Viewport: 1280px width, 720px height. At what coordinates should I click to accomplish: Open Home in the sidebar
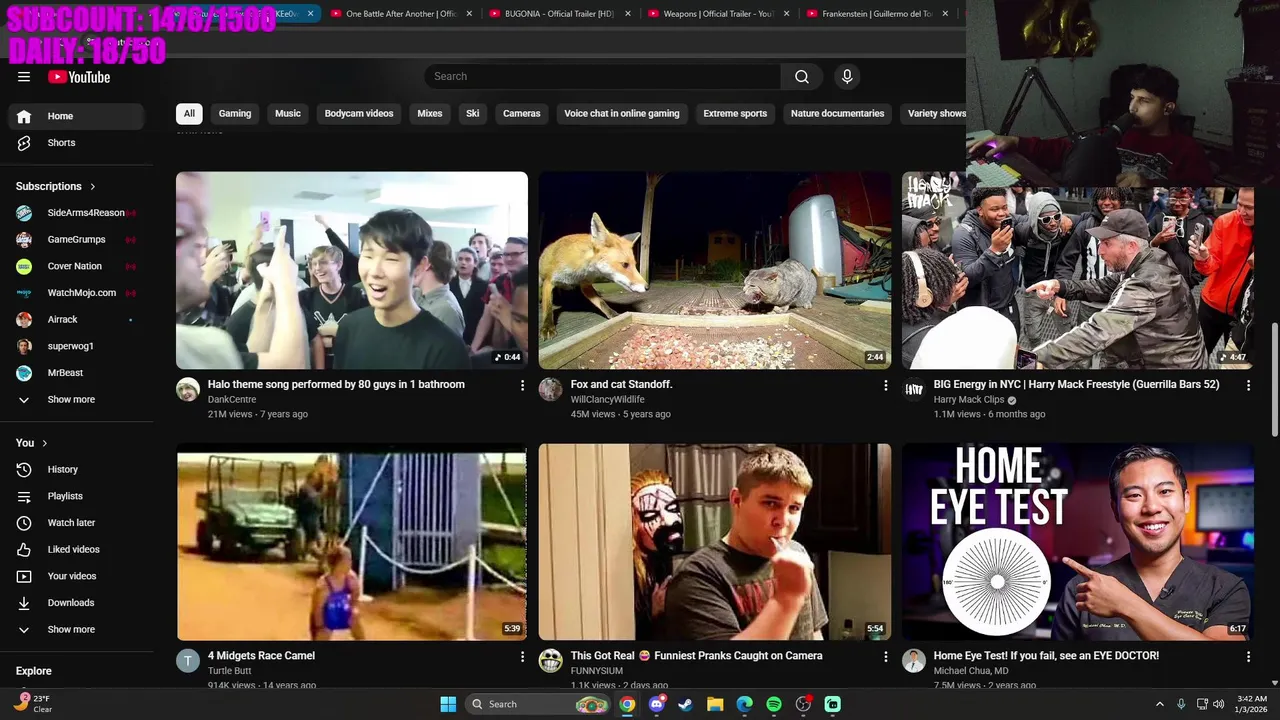pyautogui.click(x=77, y=116)
